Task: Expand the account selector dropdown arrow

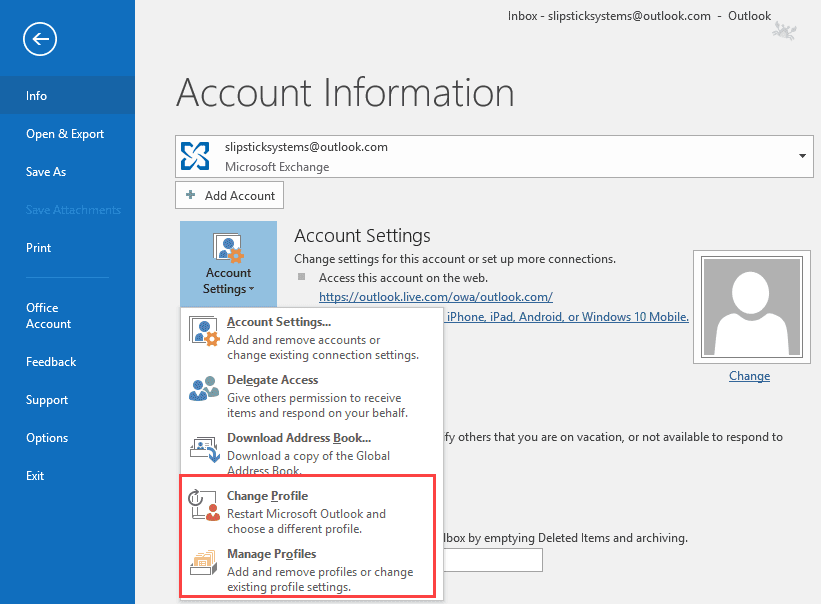Action: click(801, 156)
